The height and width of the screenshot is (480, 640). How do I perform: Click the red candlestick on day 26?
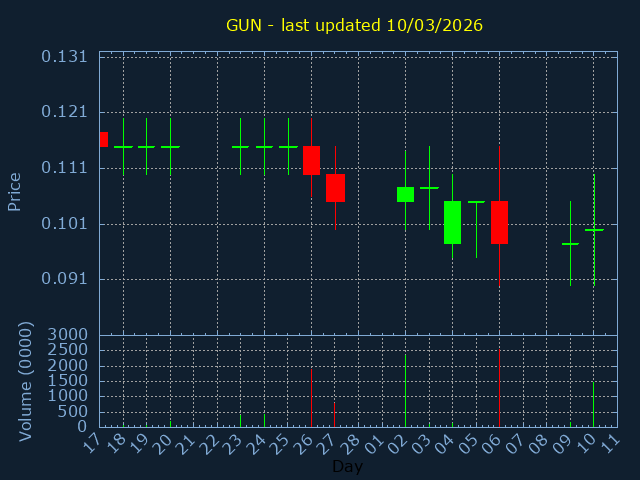pyautogui.click(x=311, y=160)
